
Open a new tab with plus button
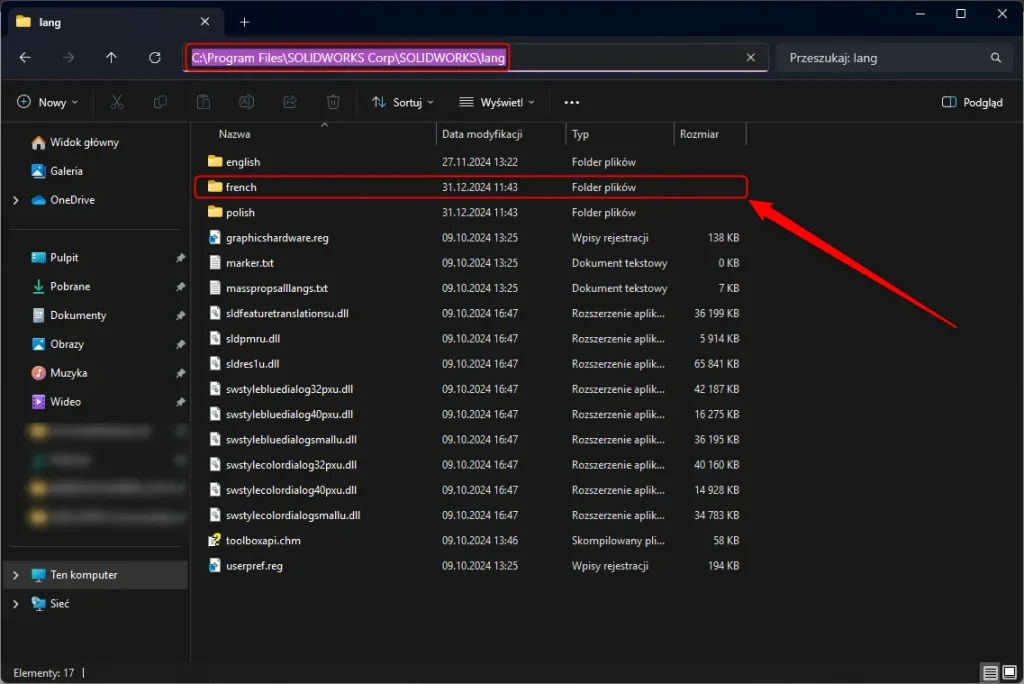coord(244,22)
